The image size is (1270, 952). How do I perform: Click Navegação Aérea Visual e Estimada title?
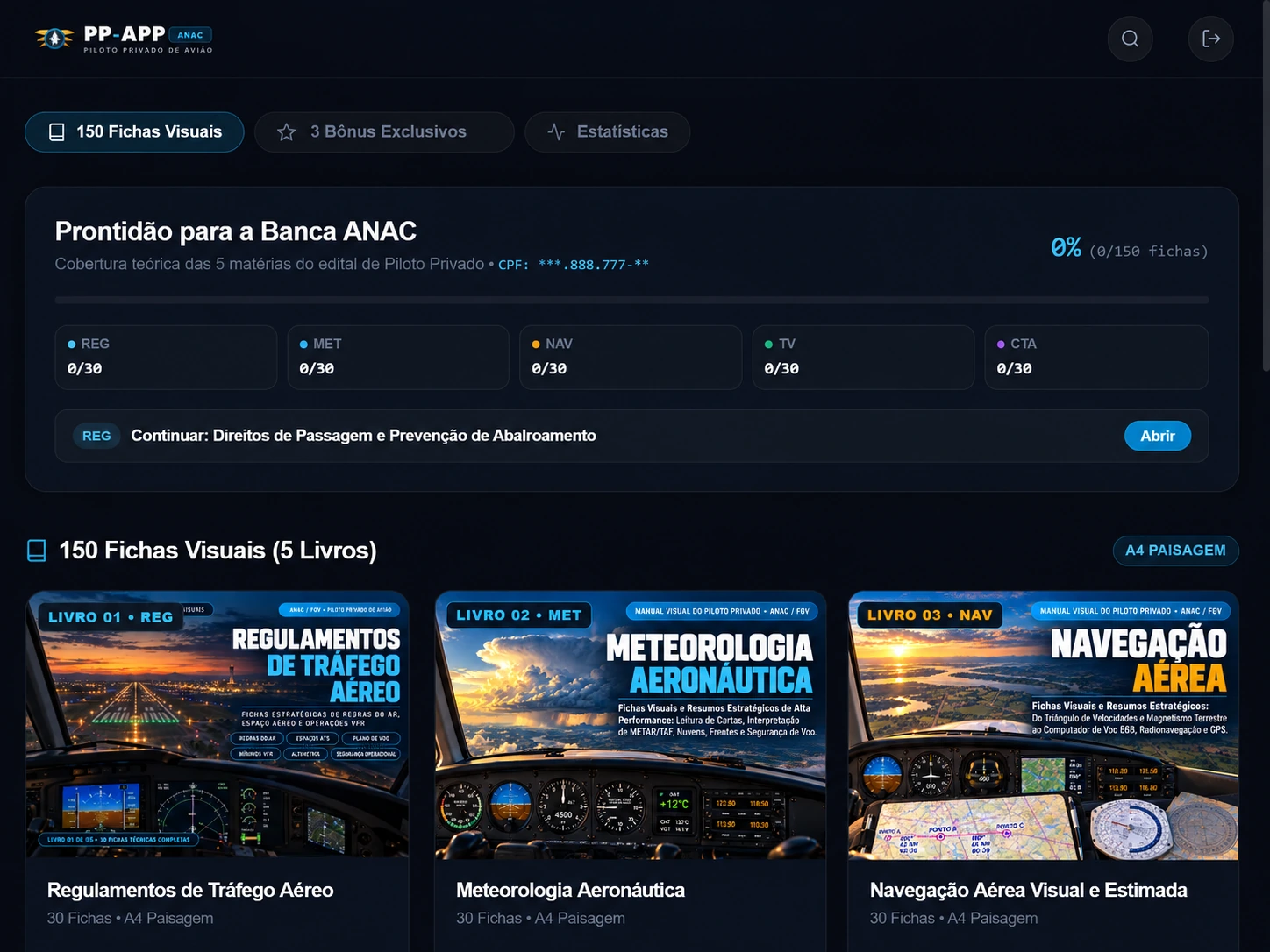coord(1029,890)
